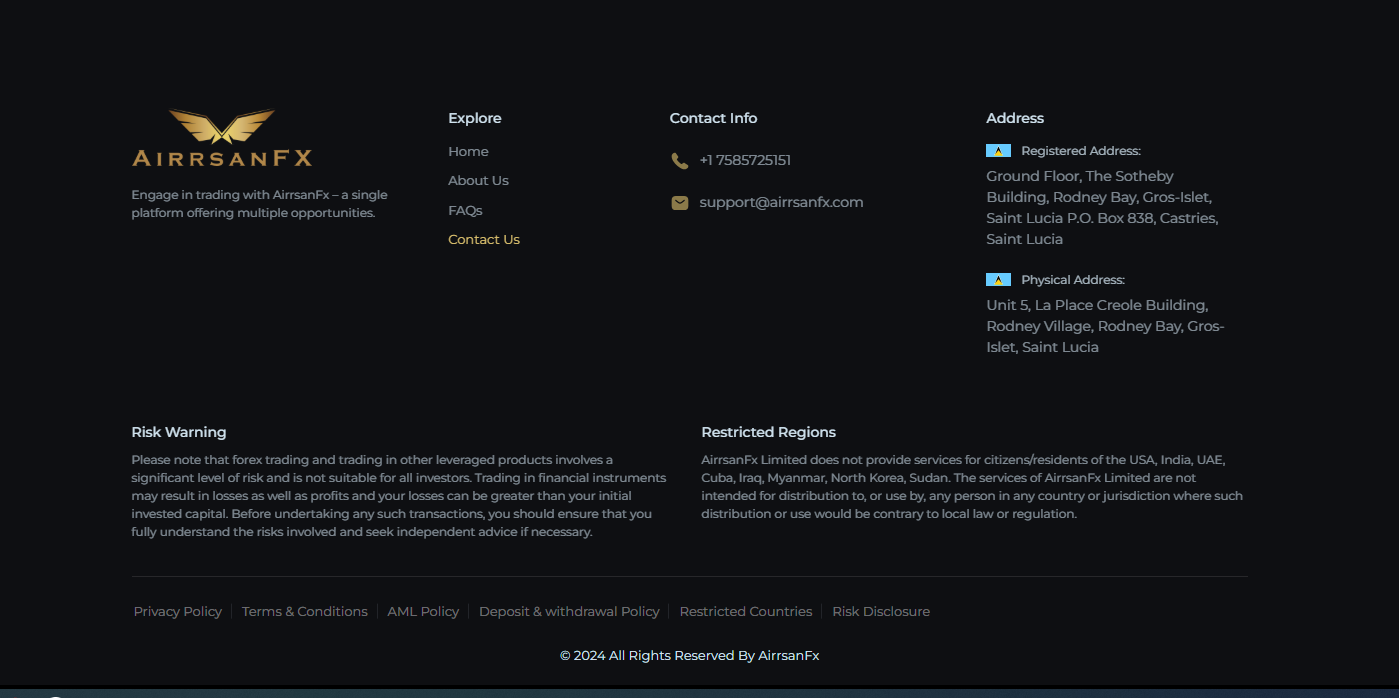Screen dimensions: 1399x698
Task: Open the Terms & Conditions footer link
Action: [x=305, y=611]
